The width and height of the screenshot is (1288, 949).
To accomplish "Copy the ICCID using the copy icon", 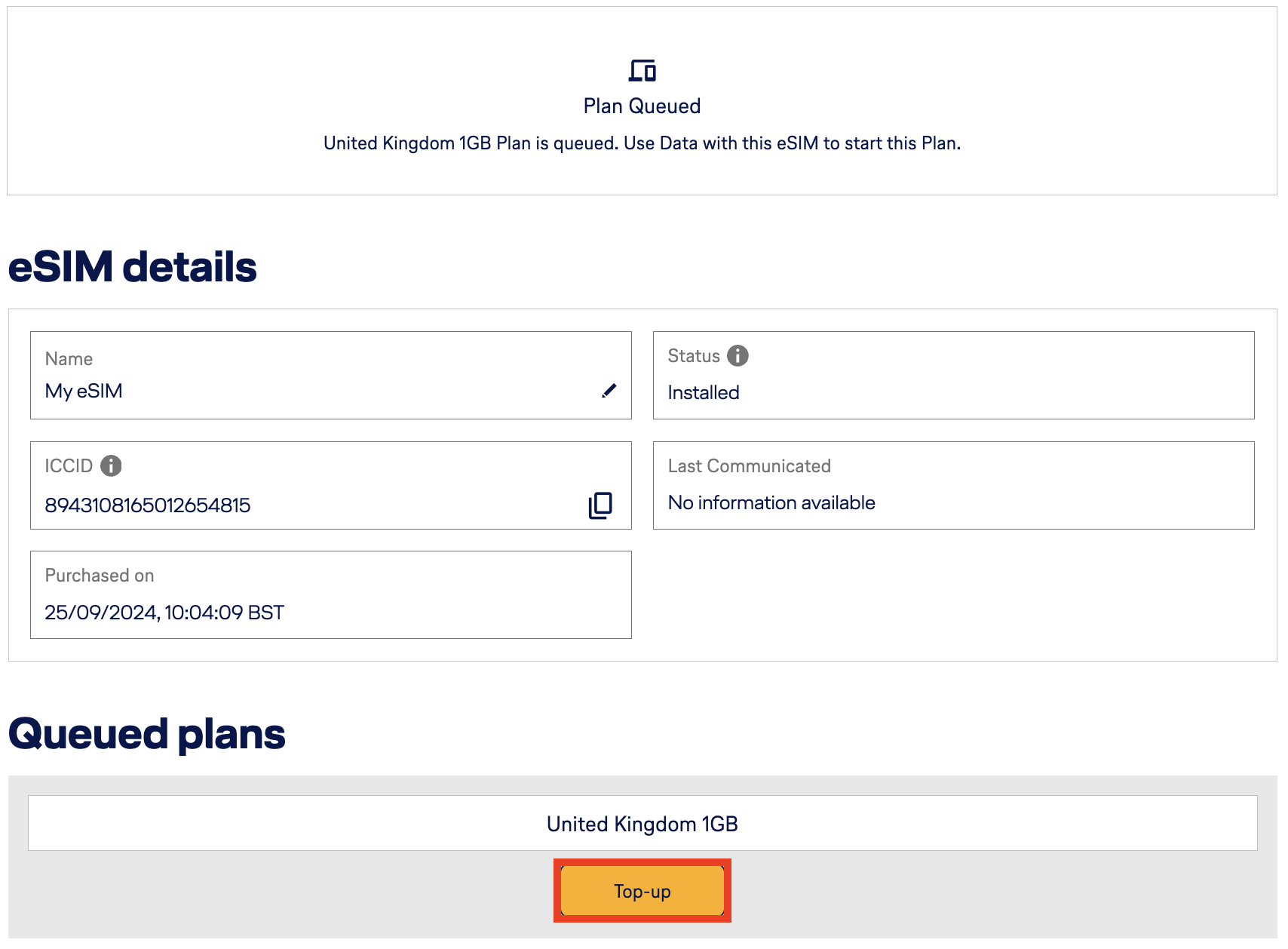I will (x=600, y=505).
